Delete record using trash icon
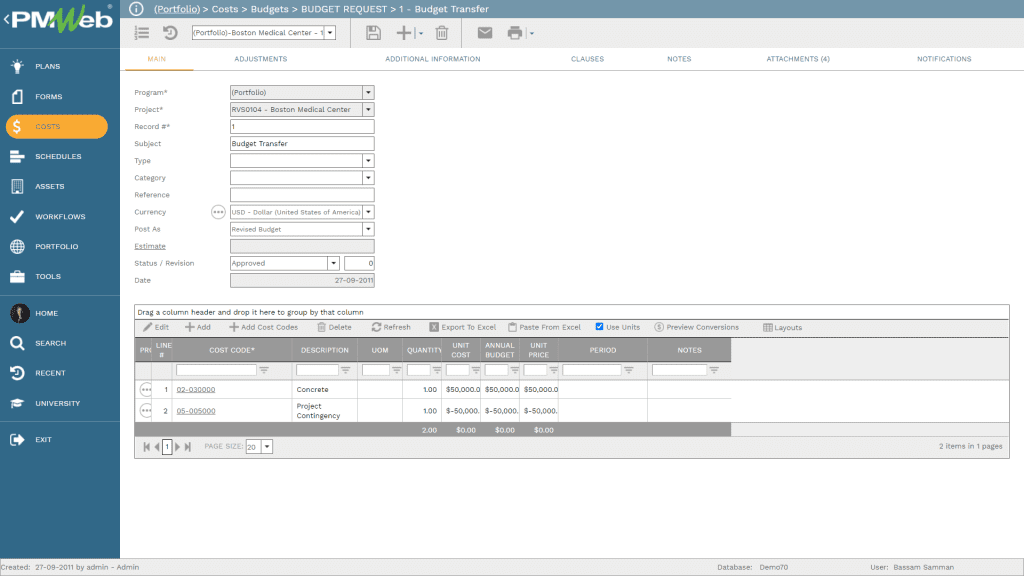The image size is (1024, 576). click(x=442, y=33)
